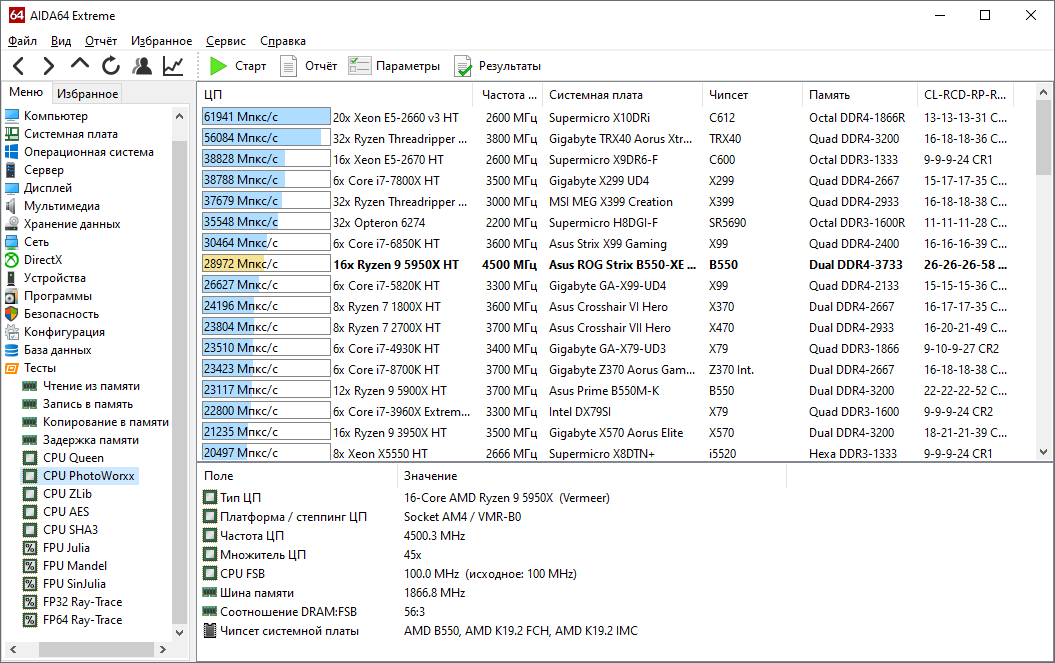Click the results list scroll down arrow
Image resolution: width=1055 pixels, height=663 pixels.
click(1044, 452)
